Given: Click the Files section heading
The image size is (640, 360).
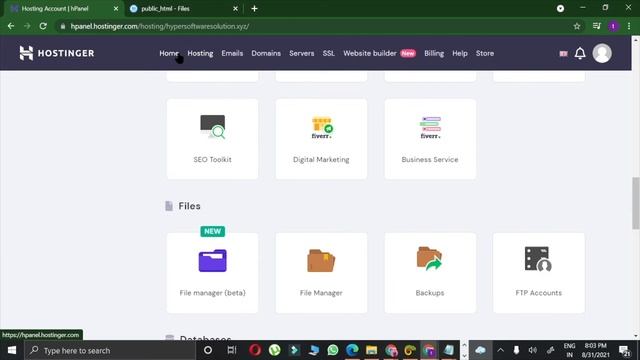Looking at the screenshot, I should 189,206.
